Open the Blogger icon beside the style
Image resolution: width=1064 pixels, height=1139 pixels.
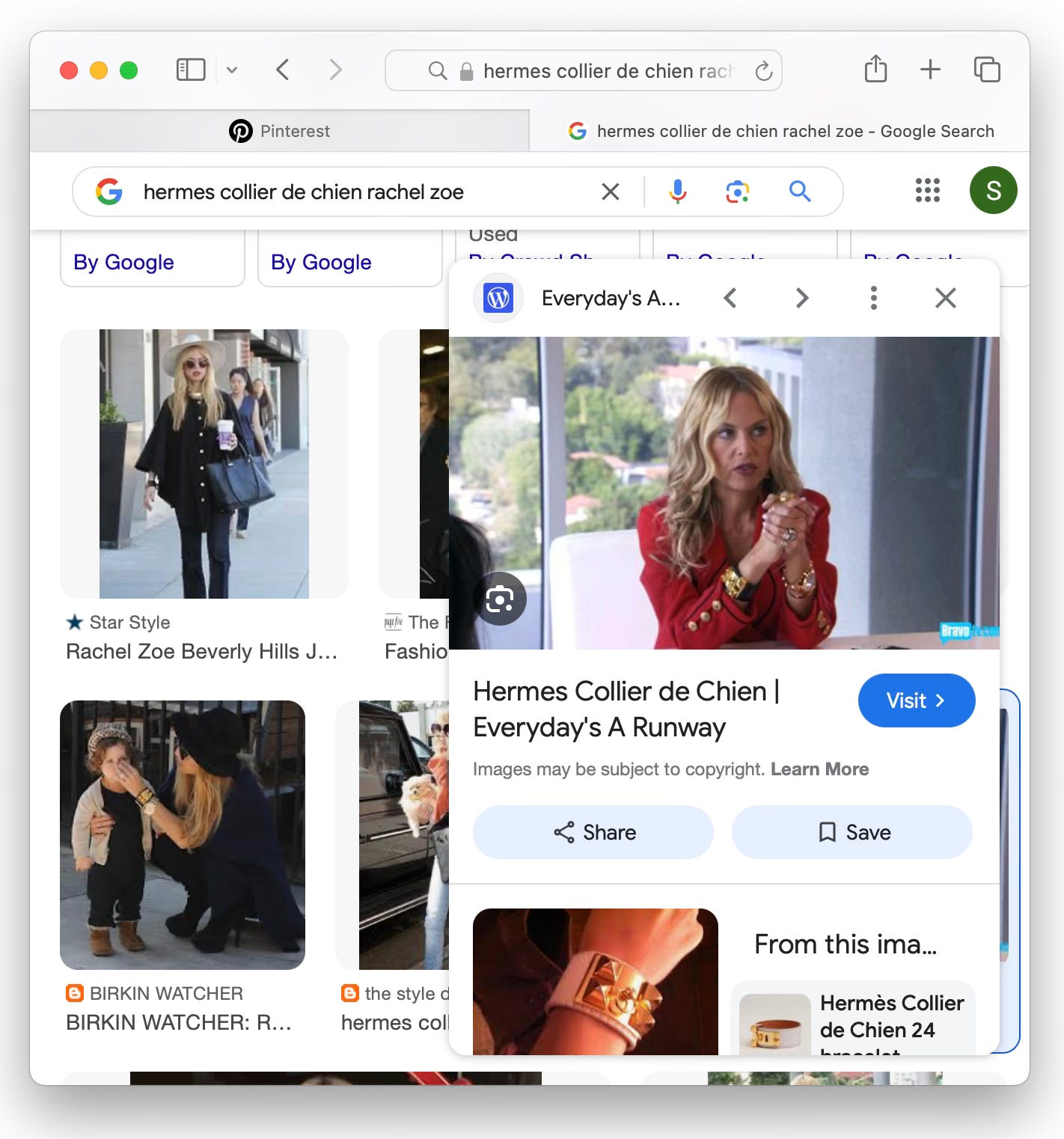pos(350,993)
